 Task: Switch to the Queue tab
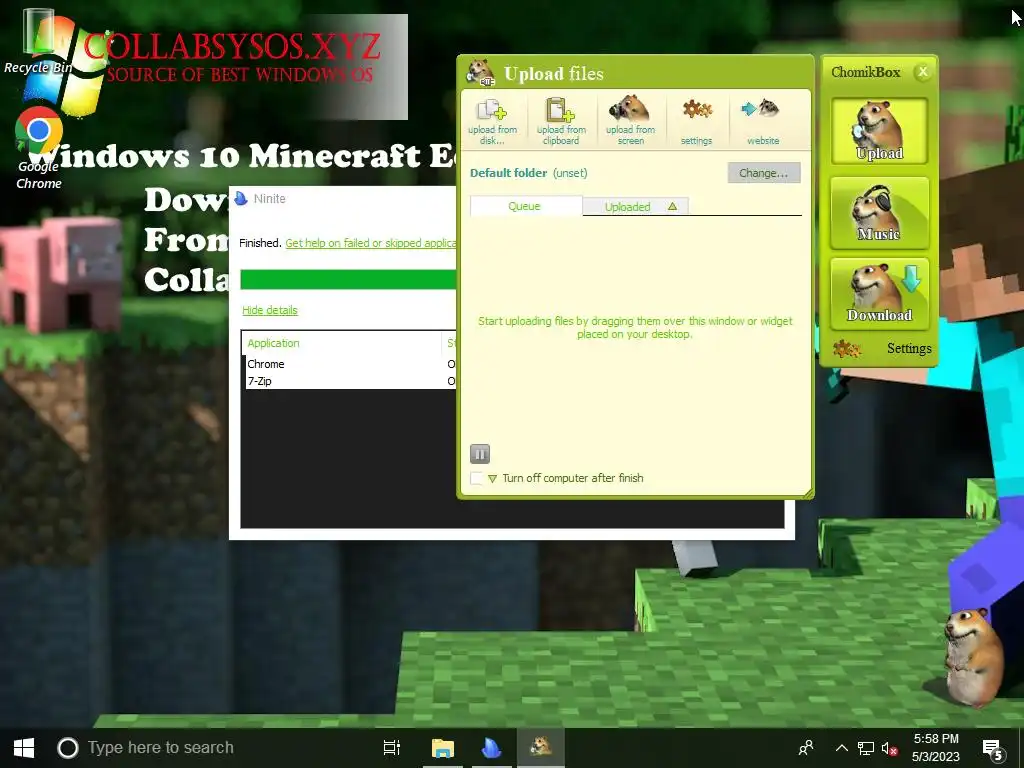(525, 206)
